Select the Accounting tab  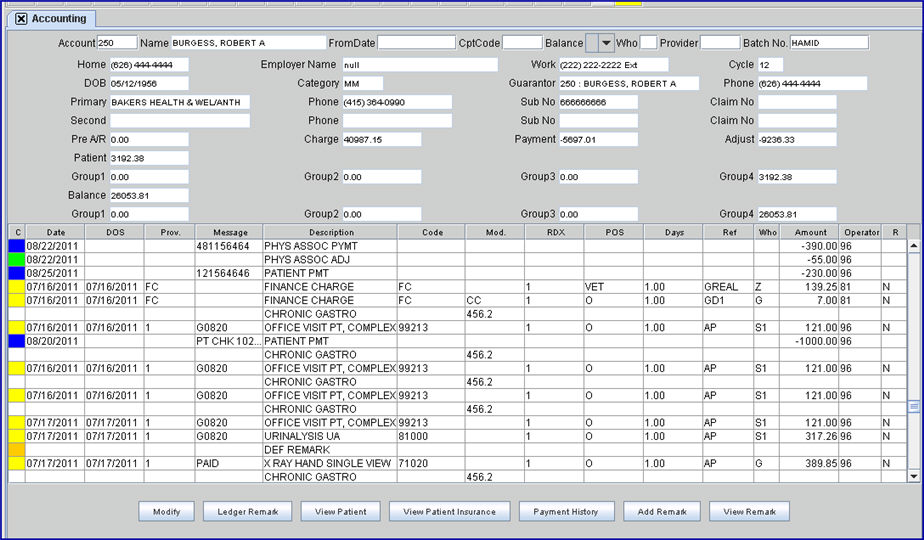pos(51,19)
